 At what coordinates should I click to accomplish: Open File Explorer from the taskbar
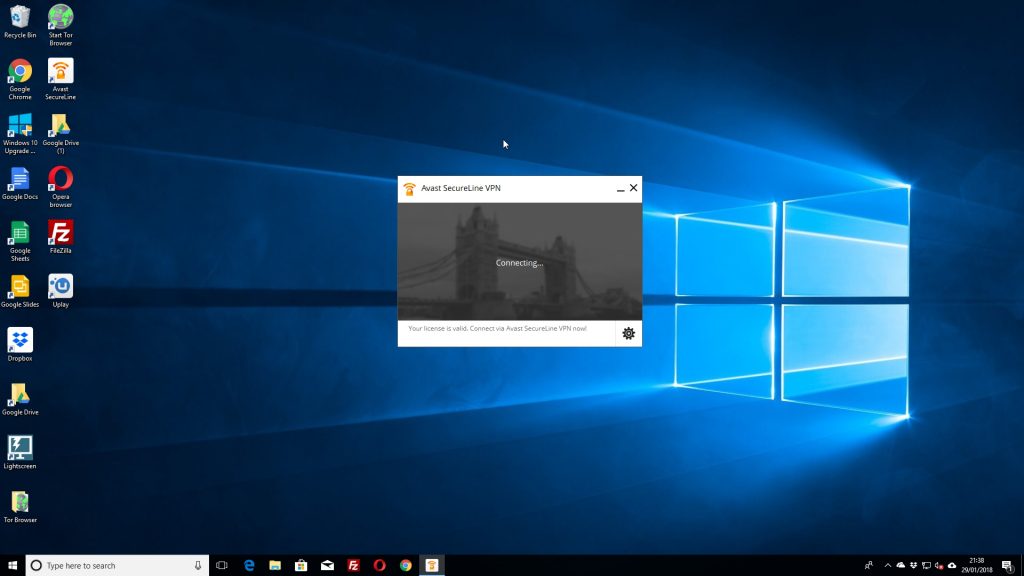coord(275,566)
